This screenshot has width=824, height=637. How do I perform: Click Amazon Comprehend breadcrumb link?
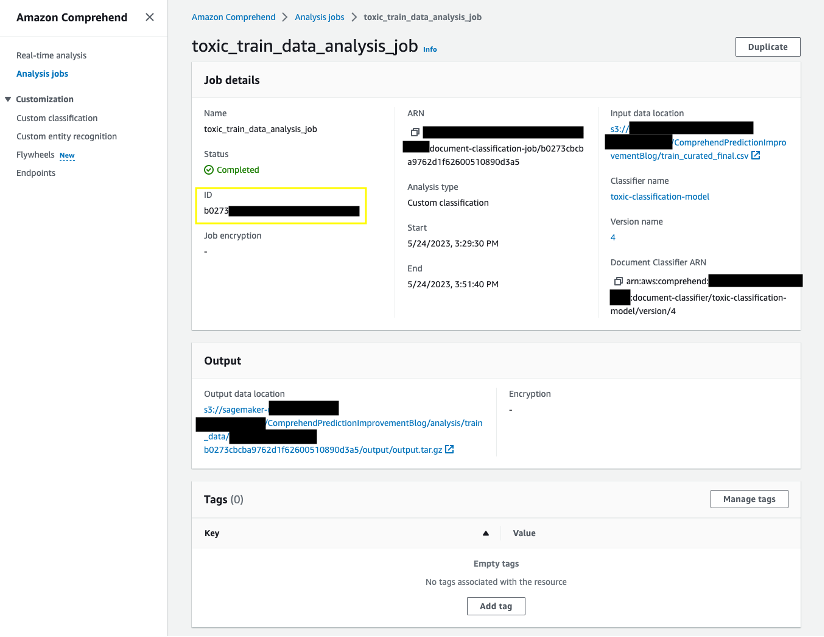[x=233, y=17]
